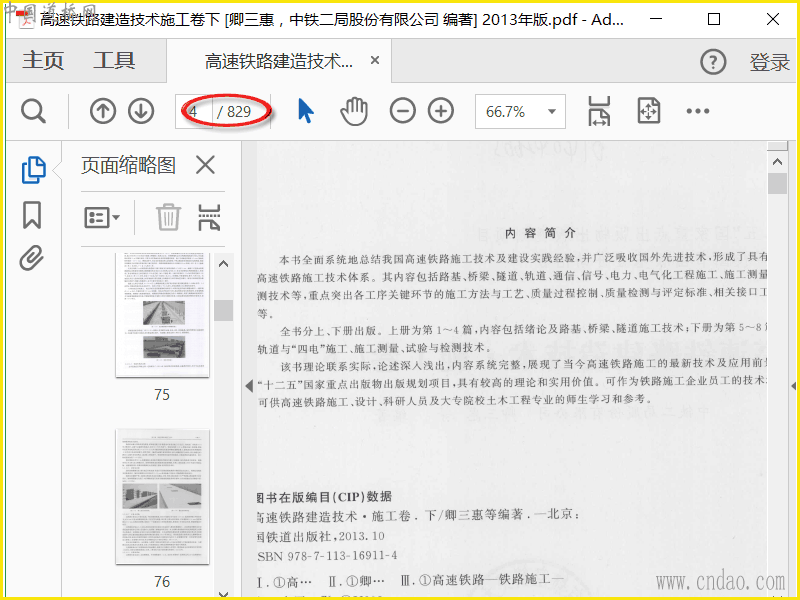The image size is (800, 600).
Task: Close the 高速铁路建造技术 document tab
Action: tap(374, 60)
